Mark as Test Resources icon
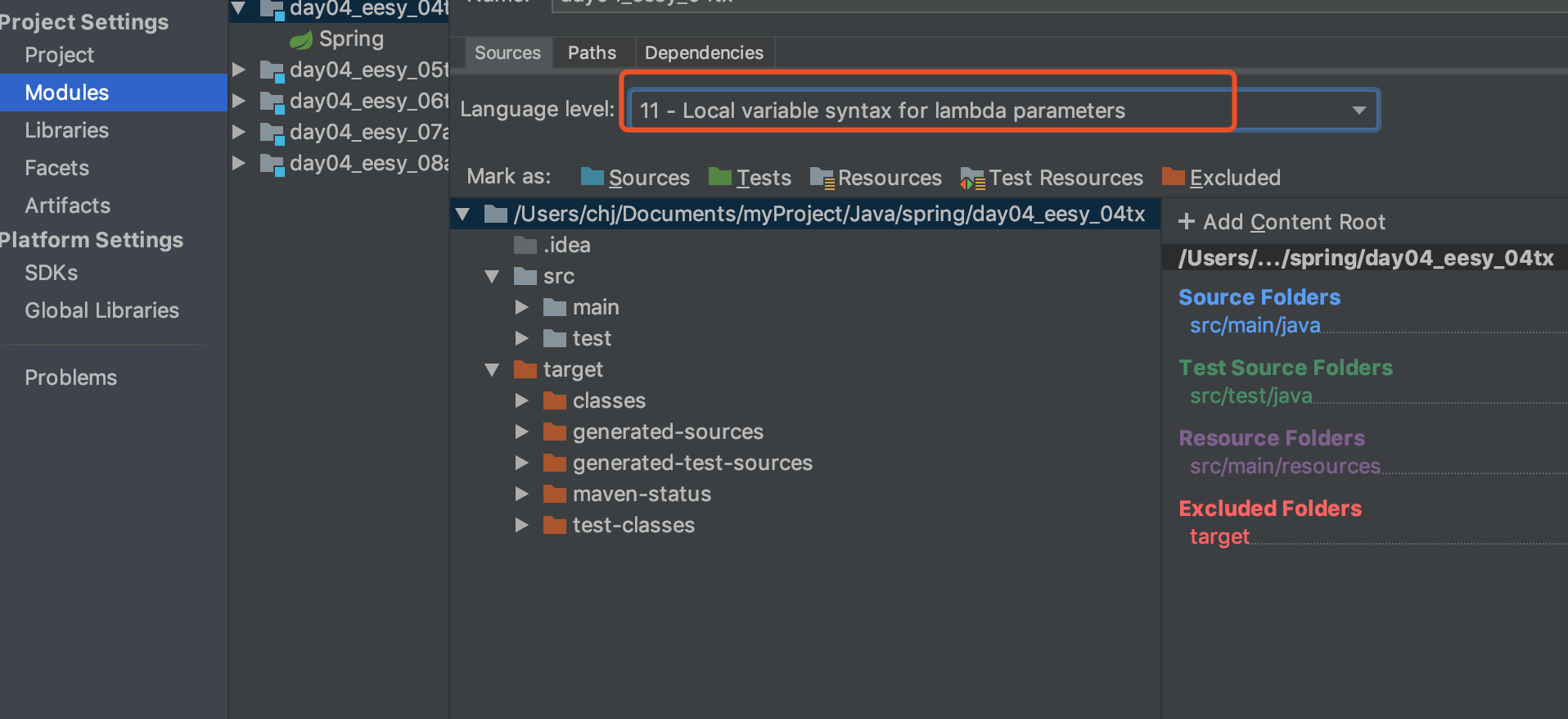Image resolution: width=1568 pixels, height=719 pixels. (972, 178)
